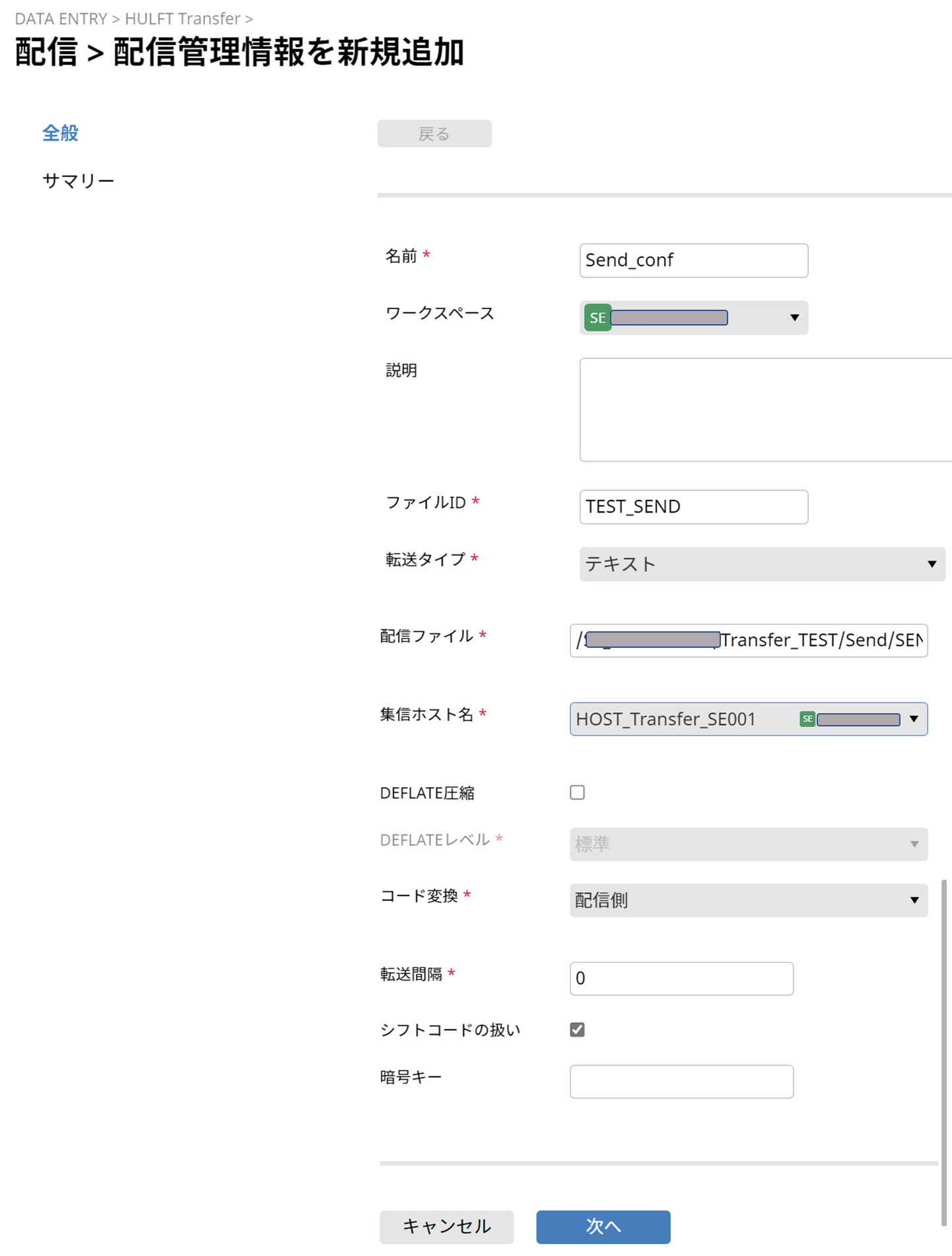Click the 戻る button
This screenshot has height=1256, width=952.
click(434, 133)
